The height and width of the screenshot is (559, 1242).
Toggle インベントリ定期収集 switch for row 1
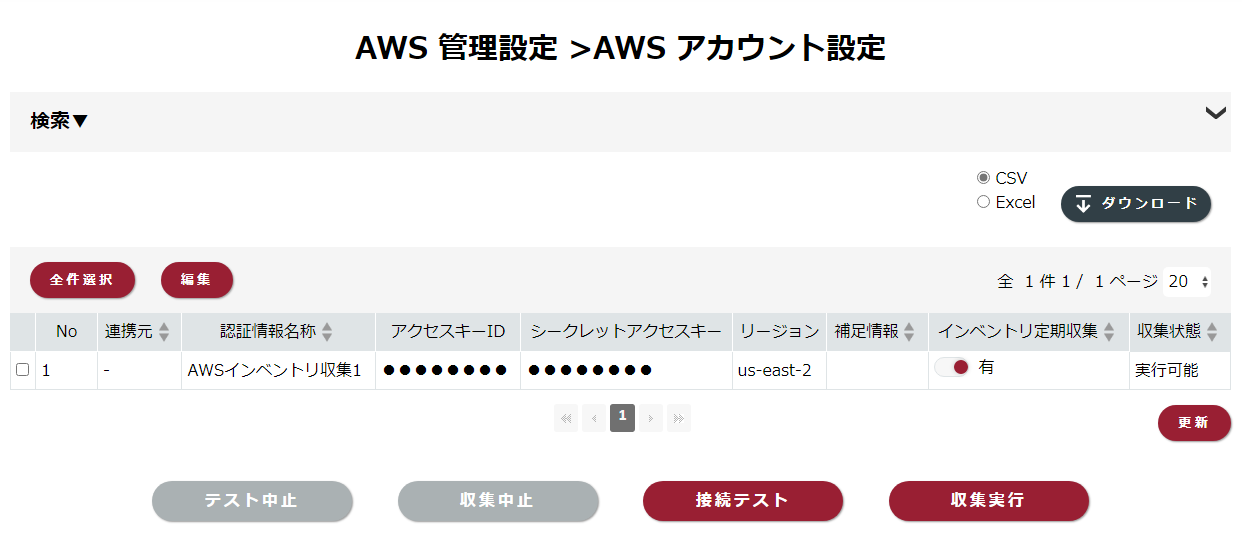coord(952,367)
